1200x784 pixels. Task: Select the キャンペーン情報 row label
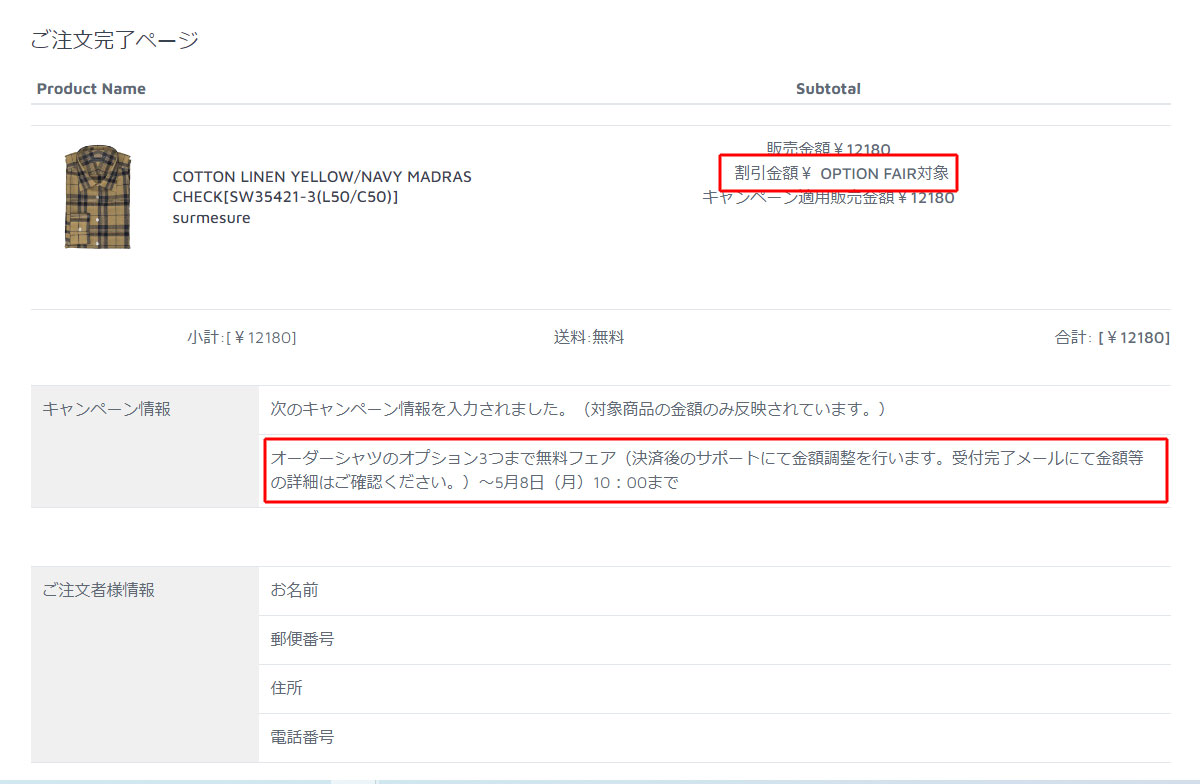[x=106, y=409]
